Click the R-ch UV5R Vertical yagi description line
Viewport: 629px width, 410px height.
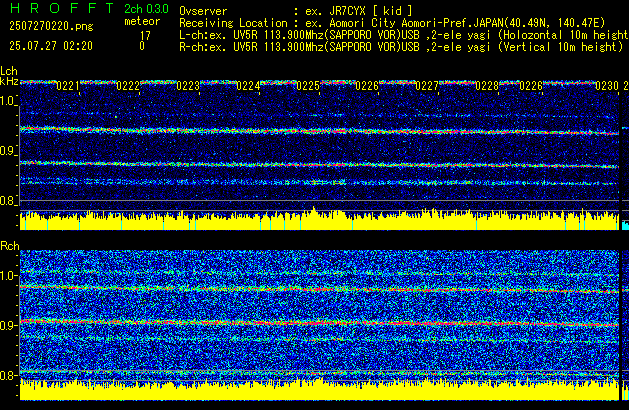401,47
